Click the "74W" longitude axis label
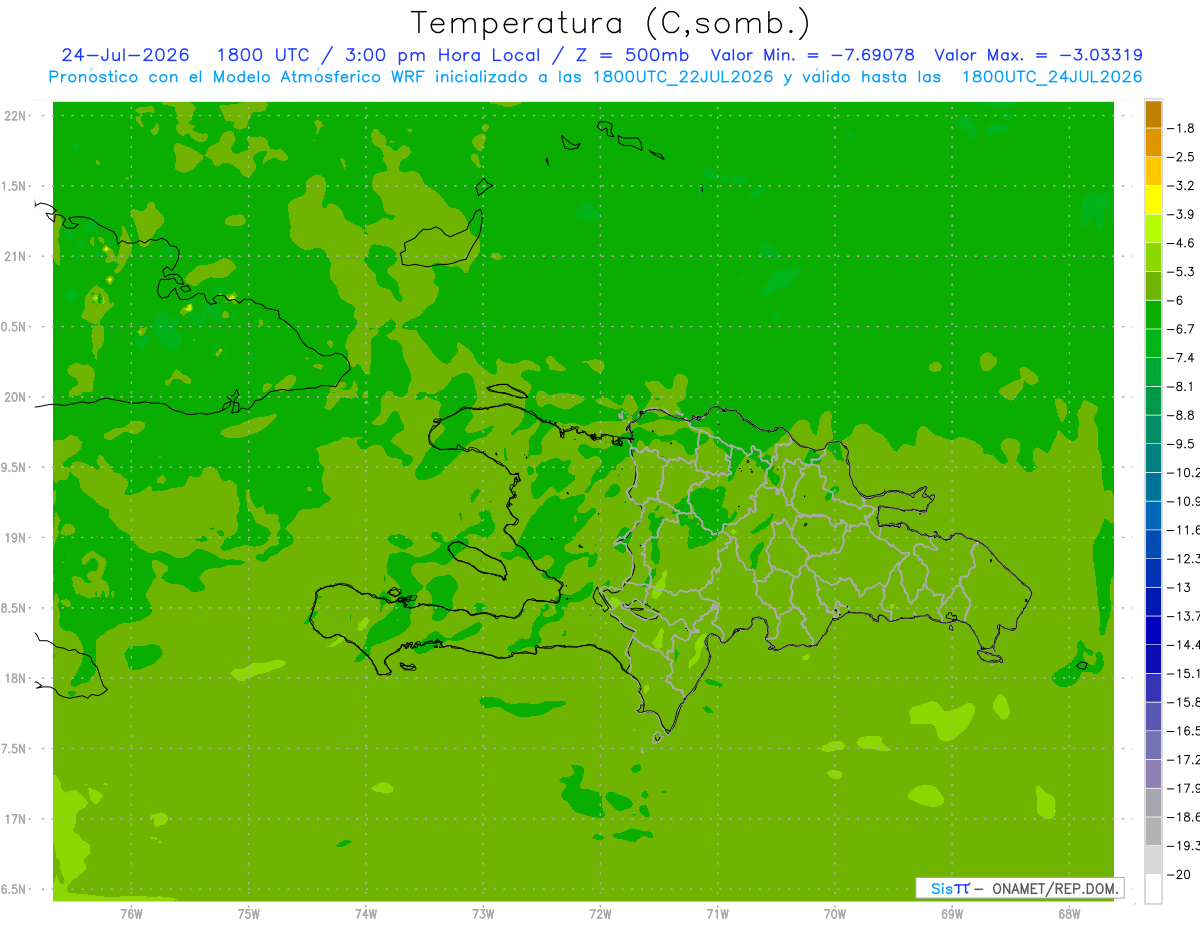 [x=366, y=913]
